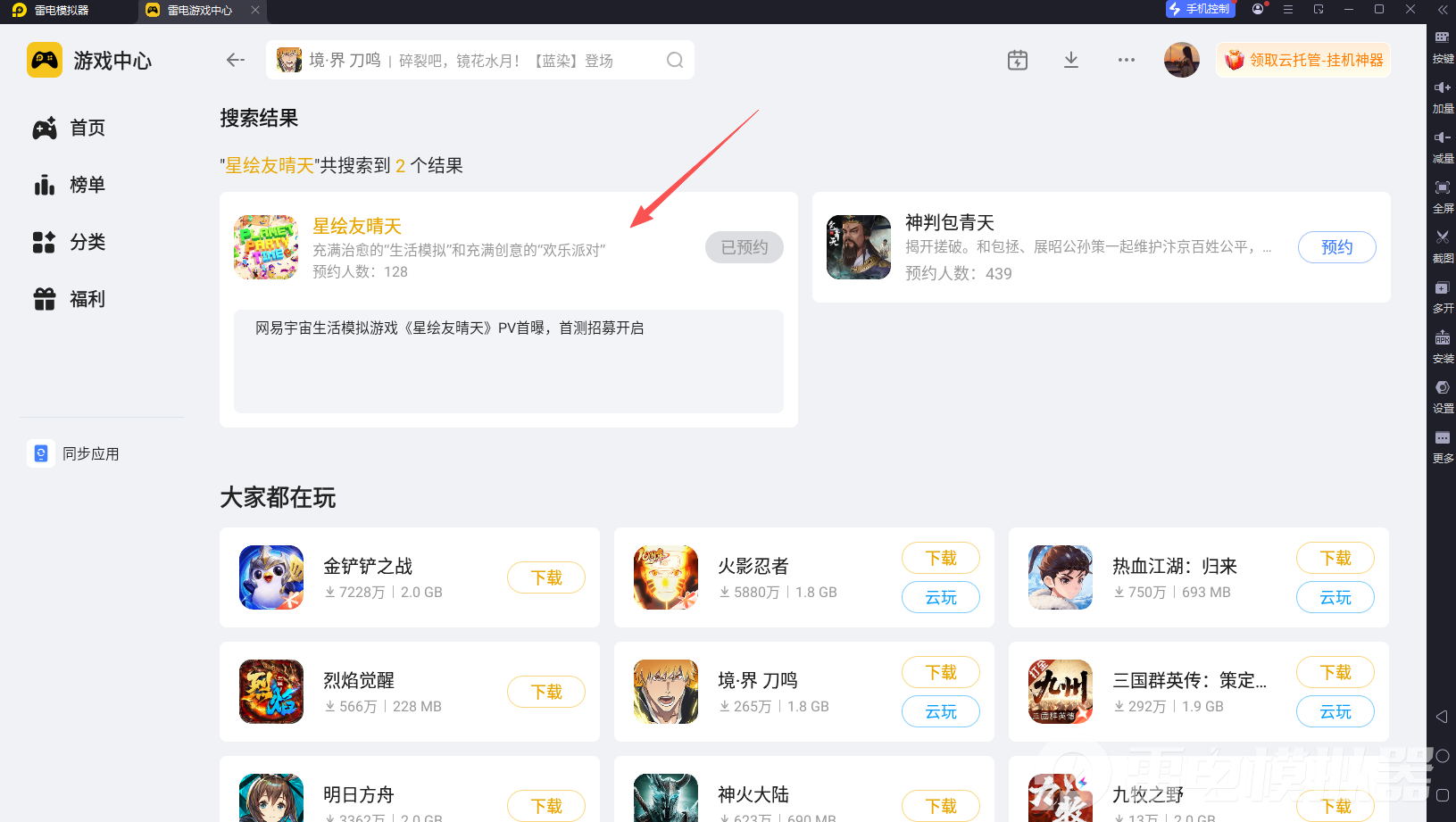Image resolution: width=1456 pixels, height=822 pixels.
Task: Collapse the right toolbar with double arrow
Action: coord(1443,10)
